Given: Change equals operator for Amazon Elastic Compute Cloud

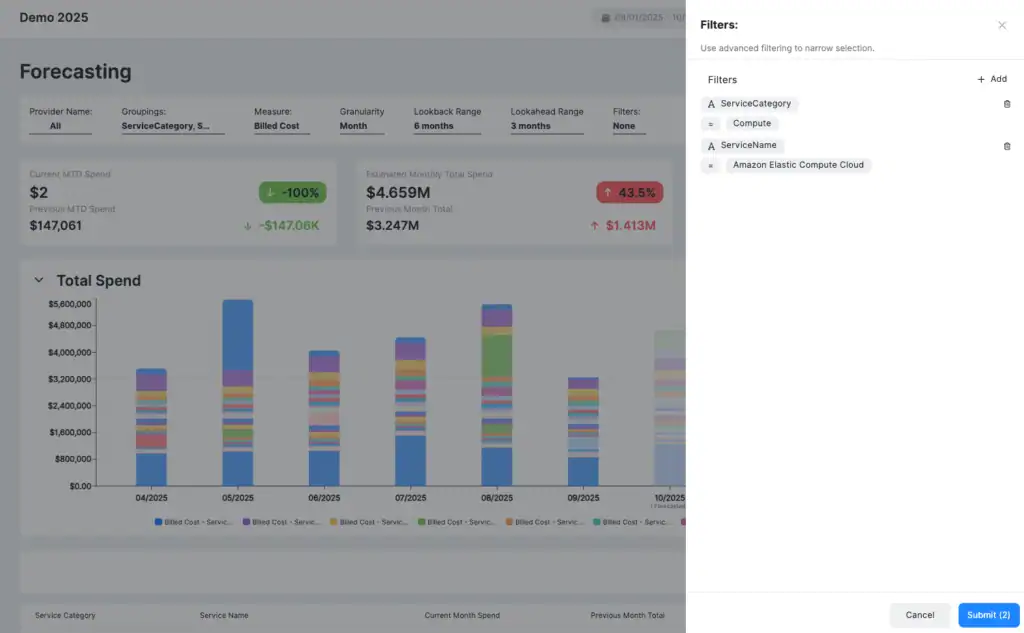Looking at the screenshot, I should (710, 166).
